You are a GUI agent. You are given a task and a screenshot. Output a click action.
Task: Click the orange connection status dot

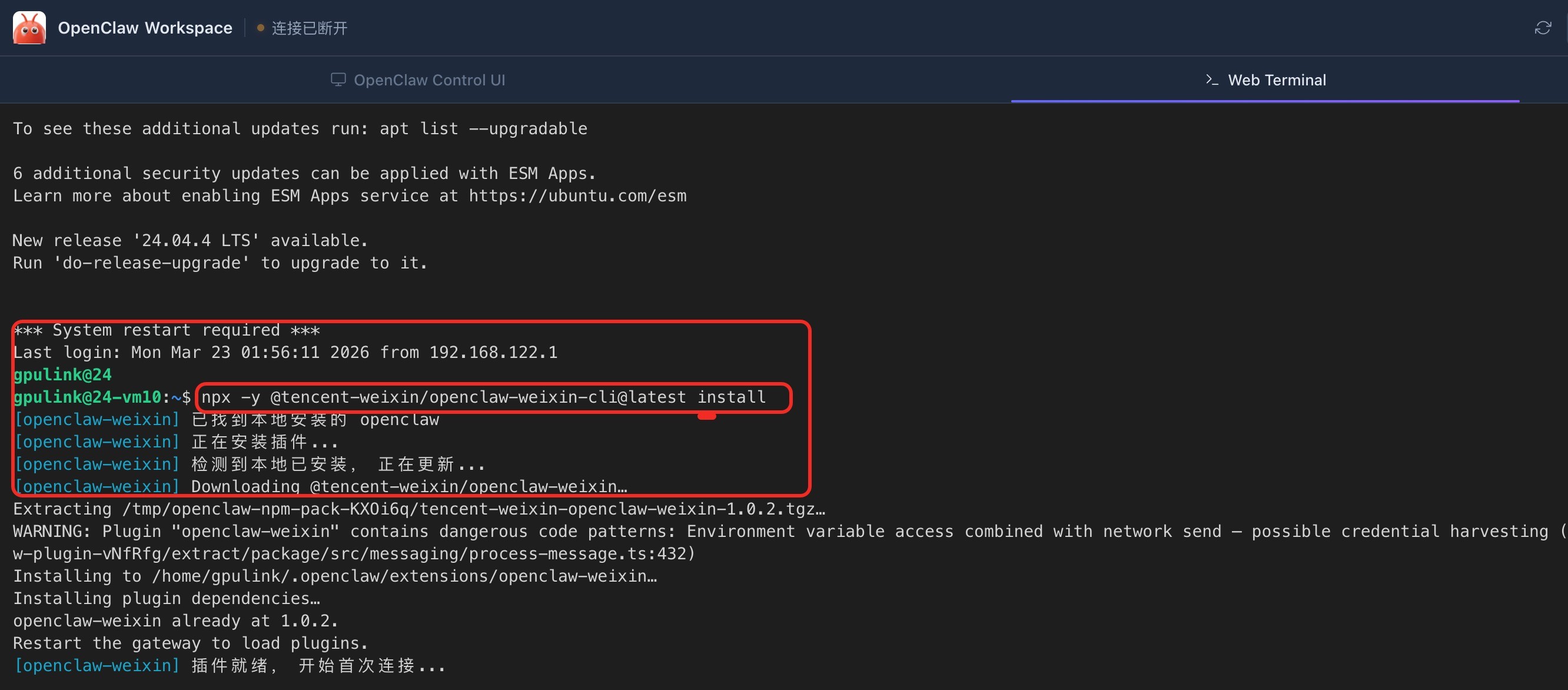click(x=261, y=28)
